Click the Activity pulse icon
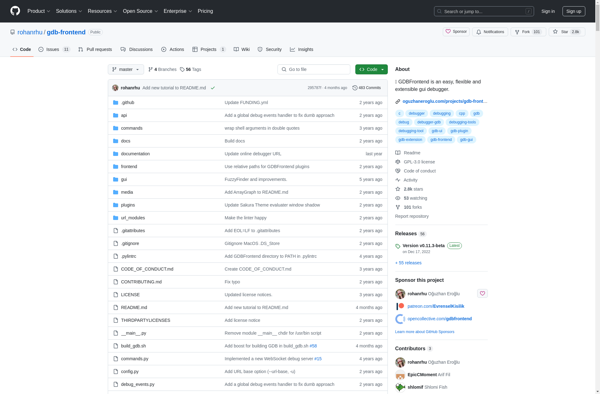The image size is (600, 394). coord(398,180)
